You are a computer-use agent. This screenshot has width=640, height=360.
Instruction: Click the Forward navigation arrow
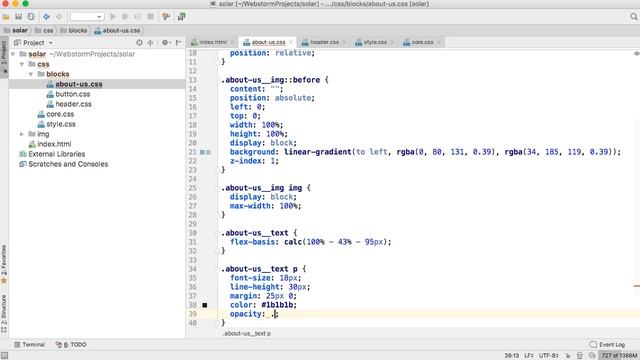coord(59,17)
